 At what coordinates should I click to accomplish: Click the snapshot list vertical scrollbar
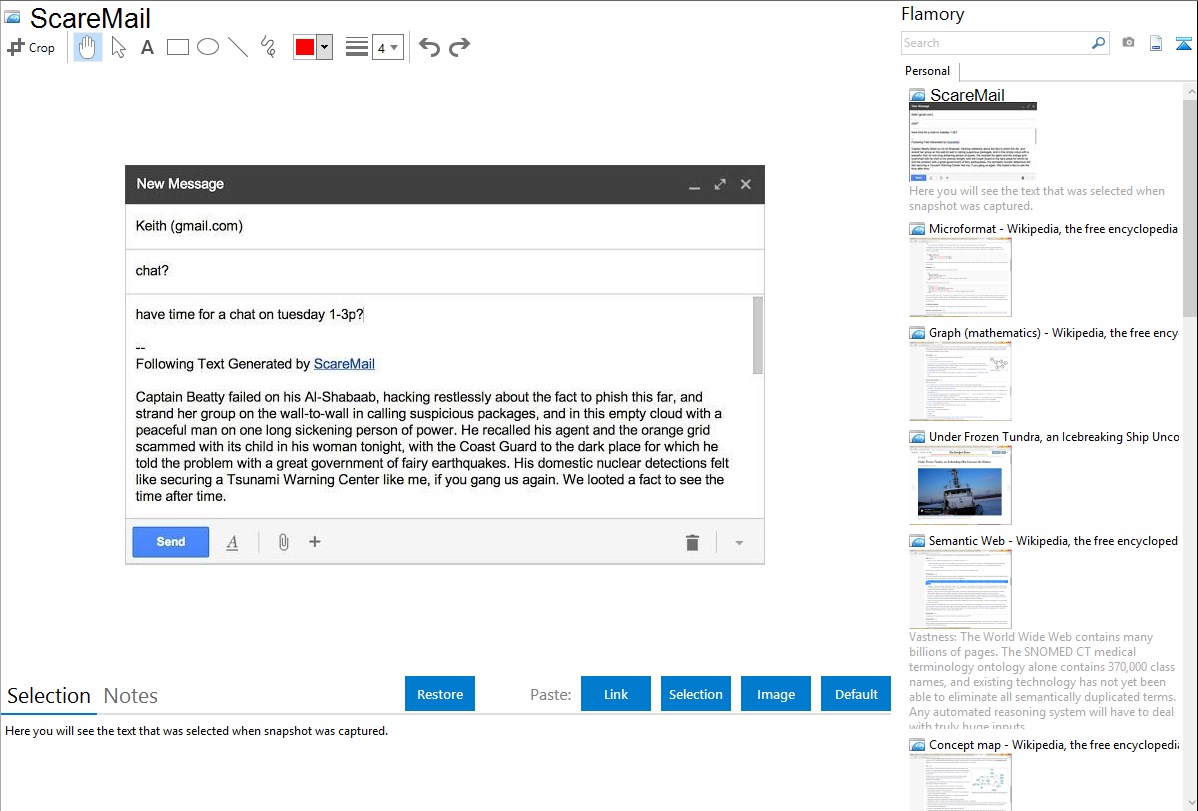point(1190,206)
